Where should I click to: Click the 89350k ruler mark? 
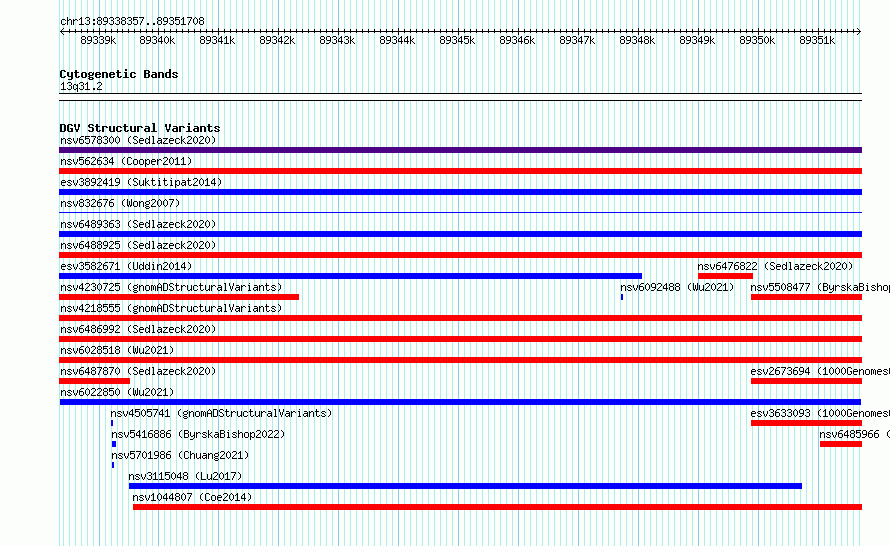(757, 40)
